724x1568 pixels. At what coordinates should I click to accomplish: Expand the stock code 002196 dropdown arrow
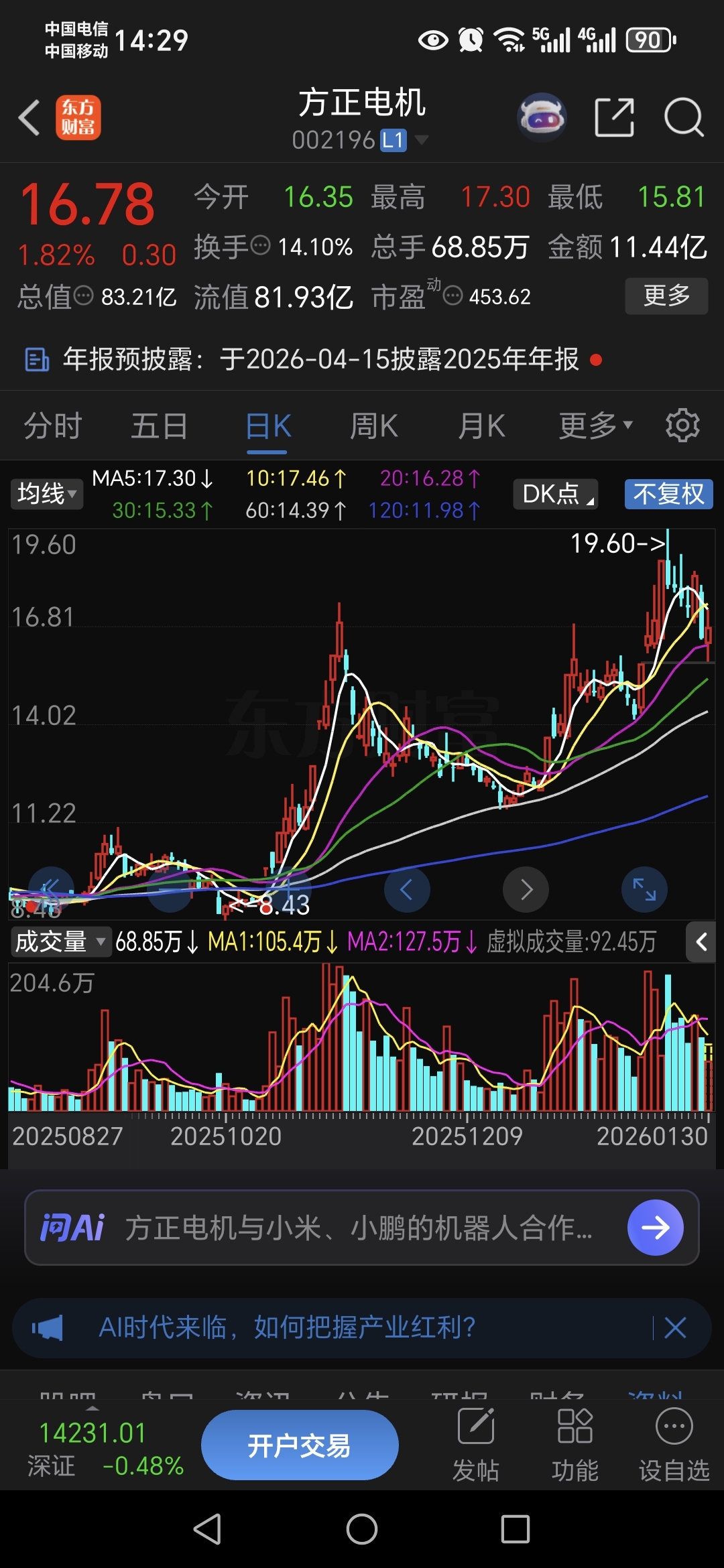(422, 140)
